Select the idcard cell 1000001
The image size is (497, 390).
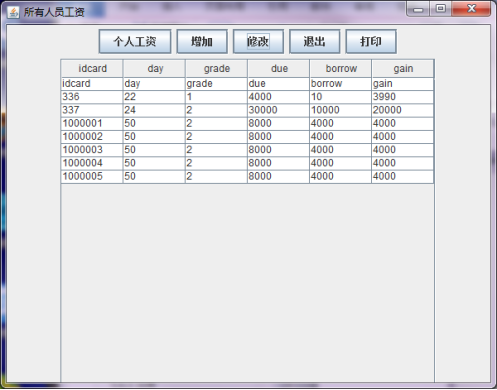click(x=92, y=124)
